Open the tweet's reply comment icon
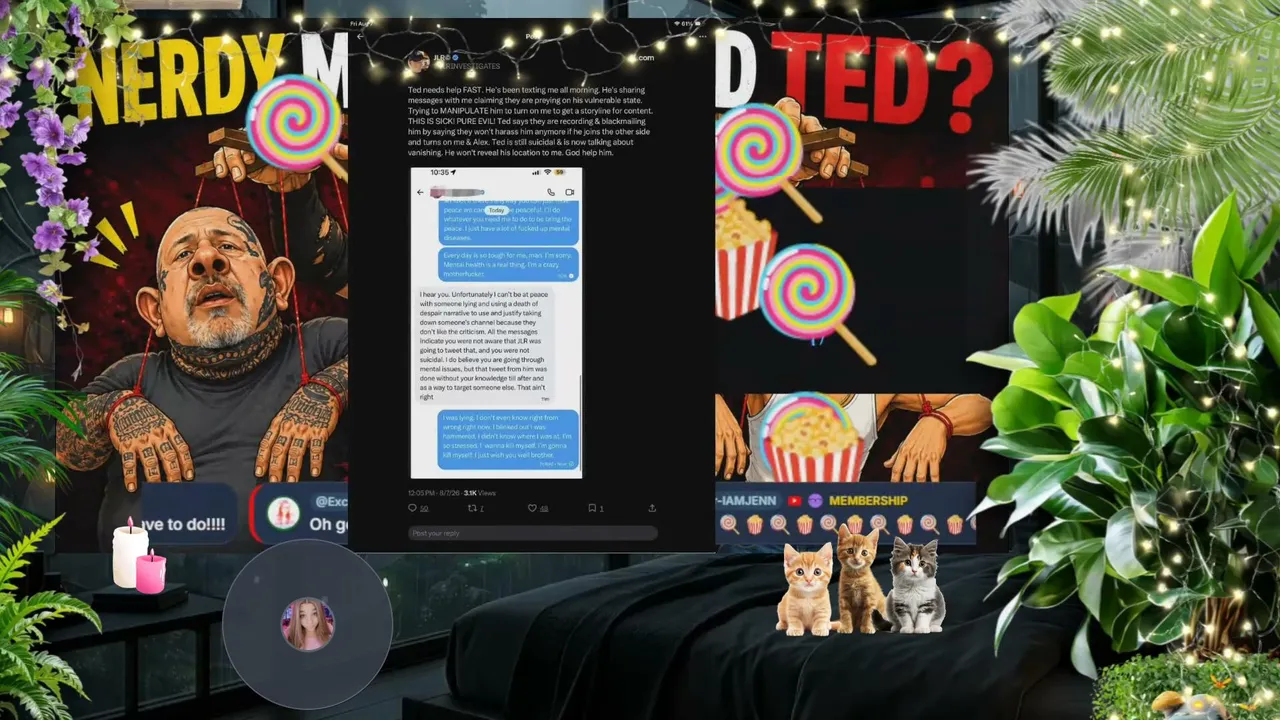The height and width of the screenshot is (720, 1280). point(414,508)
